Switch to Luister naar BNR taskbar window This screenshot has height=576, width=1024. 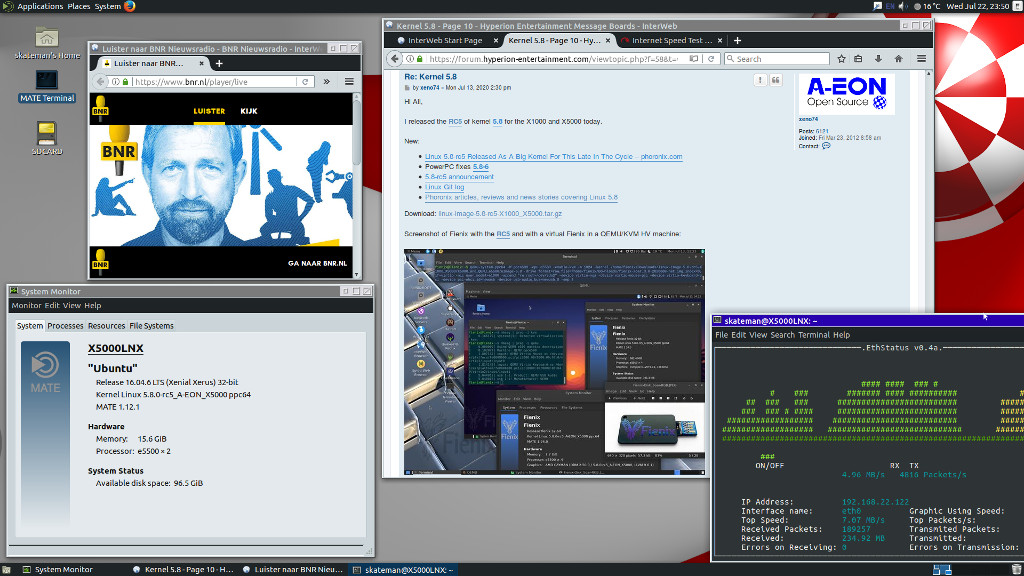click(x=293, y=569)
